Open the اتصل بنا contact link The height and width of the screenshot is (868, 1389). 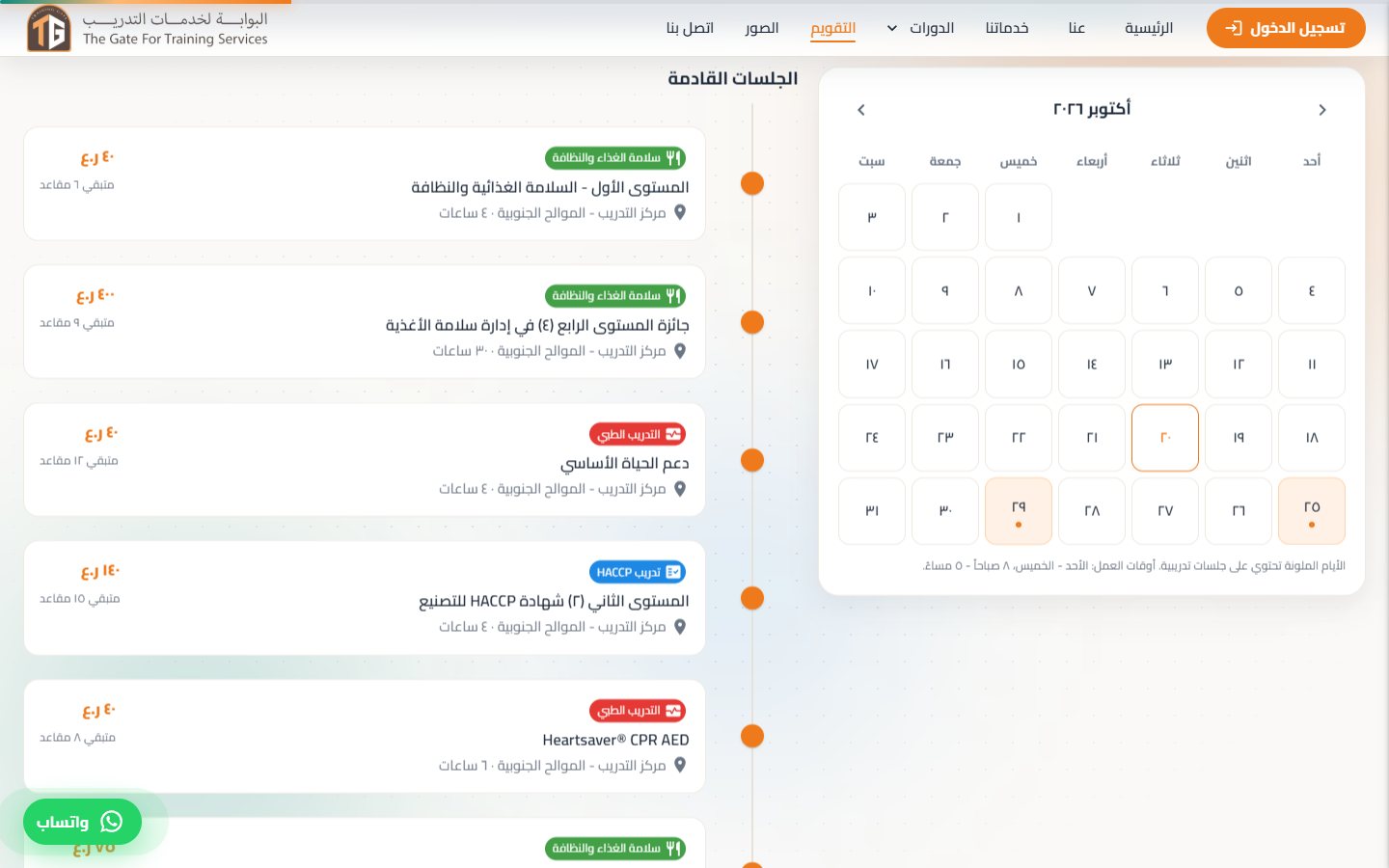point(690,28)
